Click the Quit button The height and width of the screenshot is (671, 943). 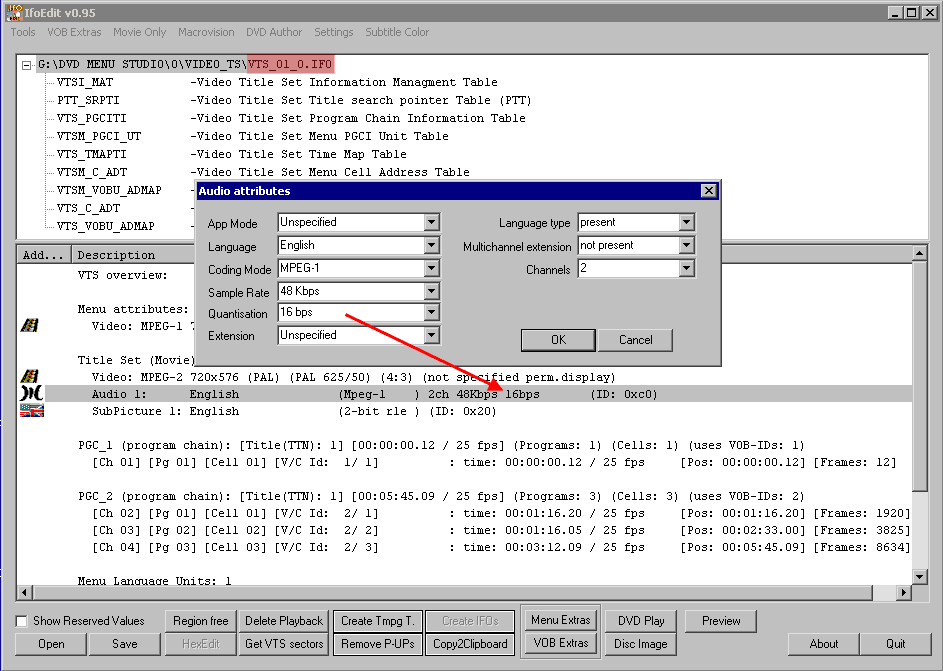click(x=895, y=644)
